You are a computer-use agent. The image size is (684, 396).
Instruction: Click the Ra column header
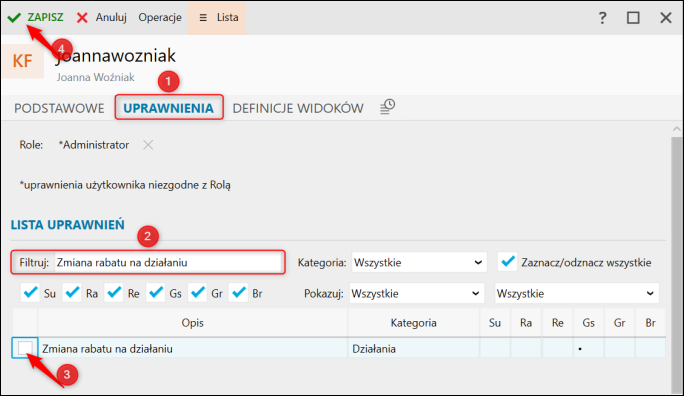click(x=526, y=323)
